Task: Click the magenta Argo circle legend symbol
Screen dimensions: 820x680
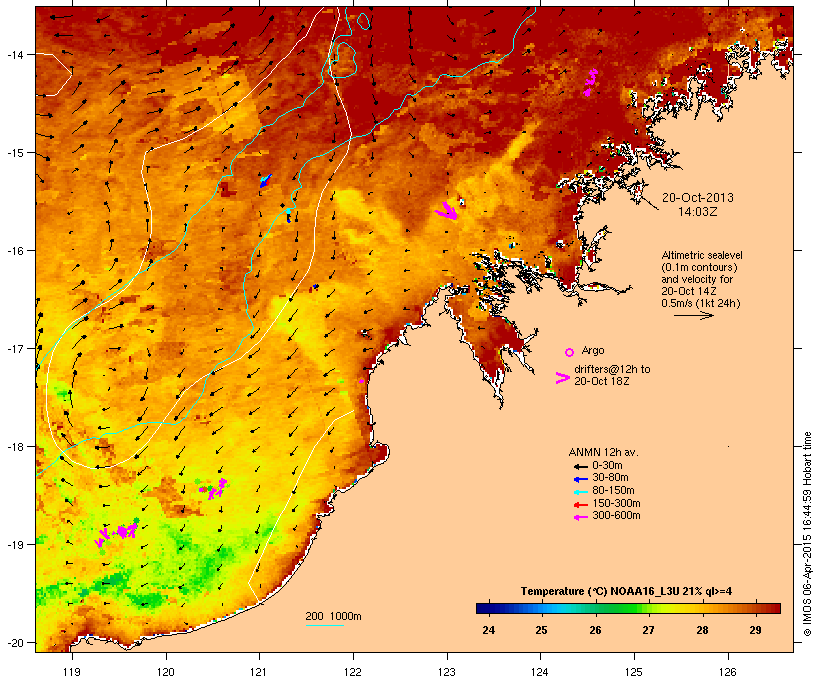Action: [x=570, y=353]
